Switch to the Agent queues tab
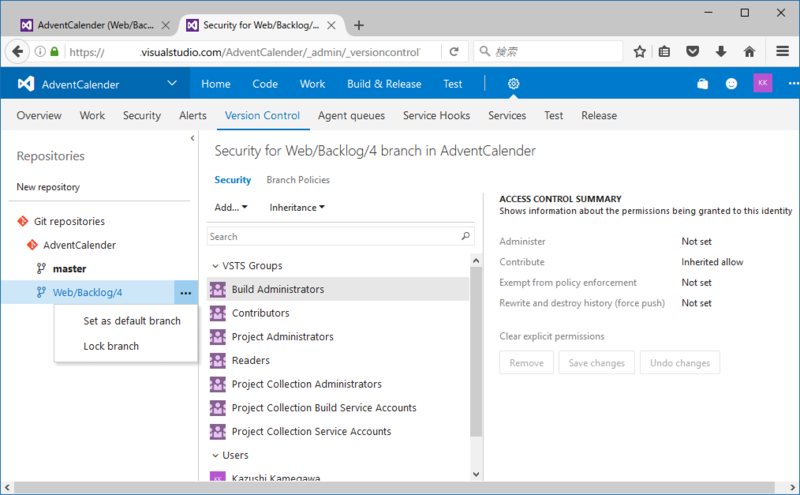800x495 pixels. pos(352,115)
